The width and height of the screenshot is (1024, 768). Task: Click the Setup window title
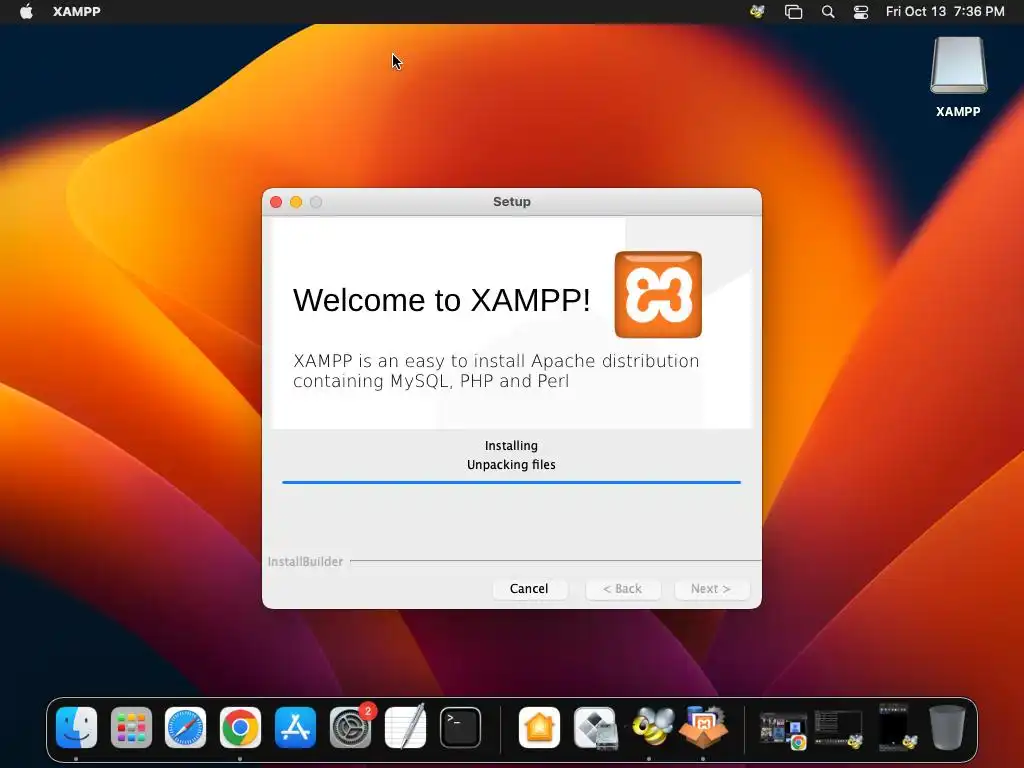(512, 202)
